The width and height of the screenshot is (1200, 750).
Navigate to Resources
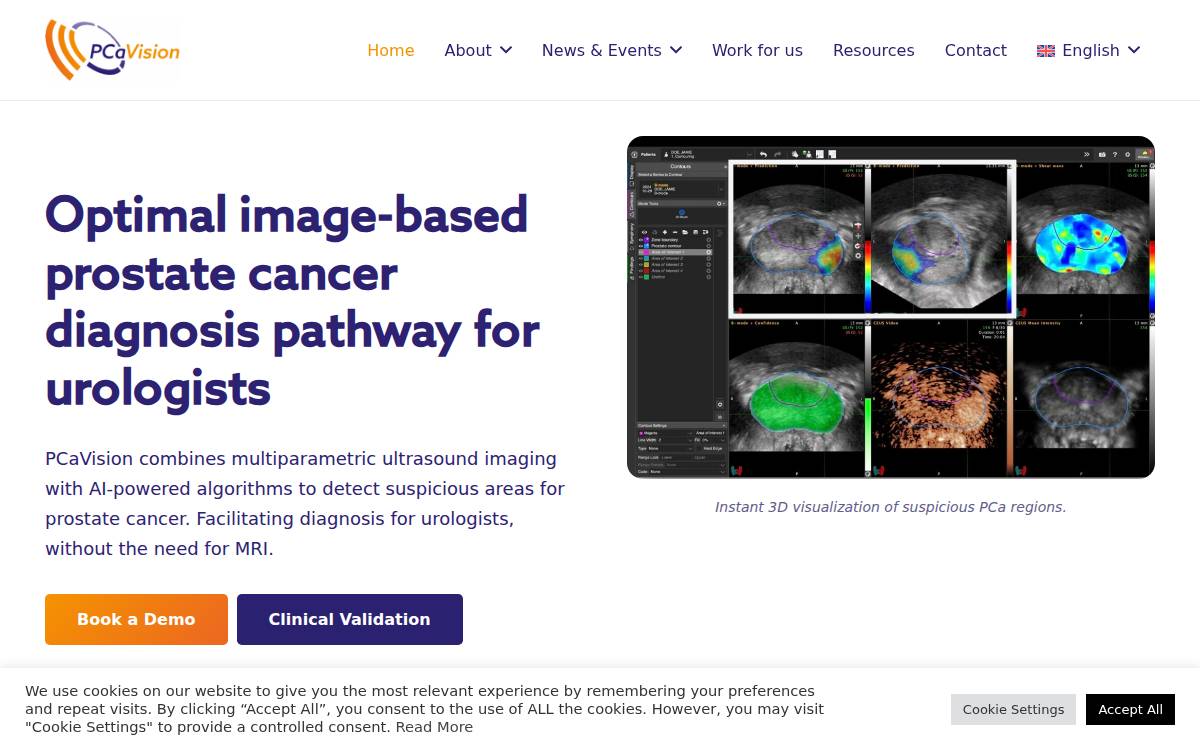tap(874, 50)
